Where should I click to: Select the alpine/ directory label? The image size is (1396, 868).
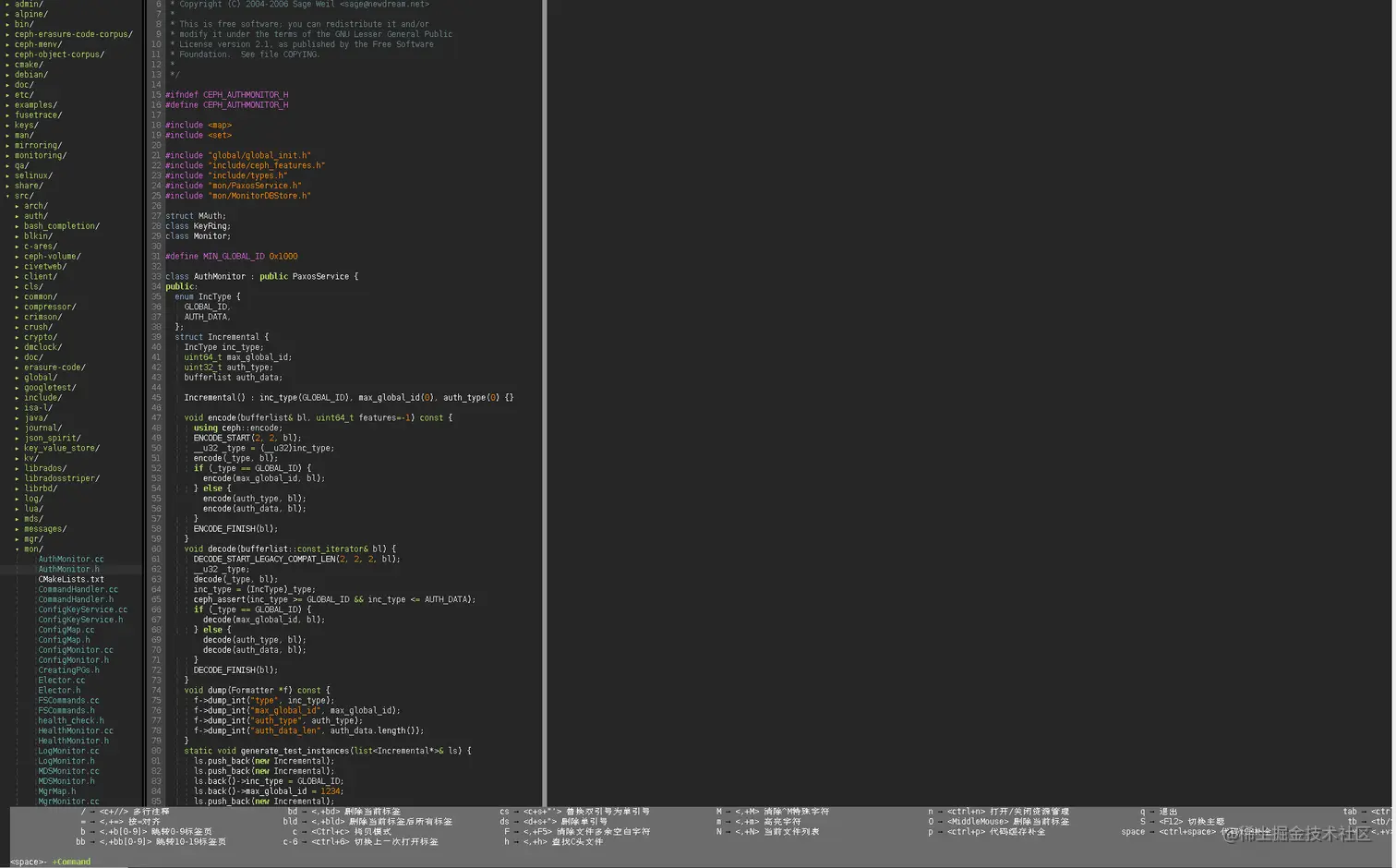click(x=31, y=15)
